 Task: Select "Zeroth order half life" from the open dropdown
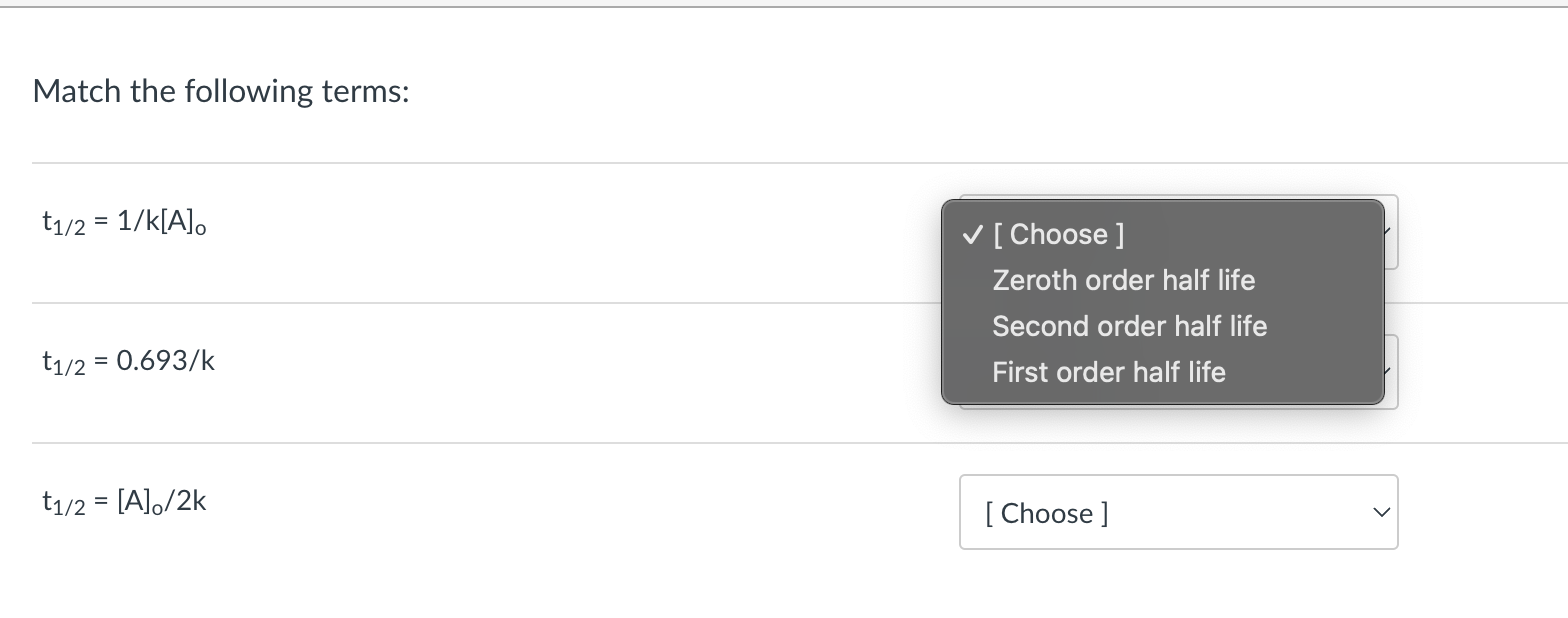[1122, 280]
